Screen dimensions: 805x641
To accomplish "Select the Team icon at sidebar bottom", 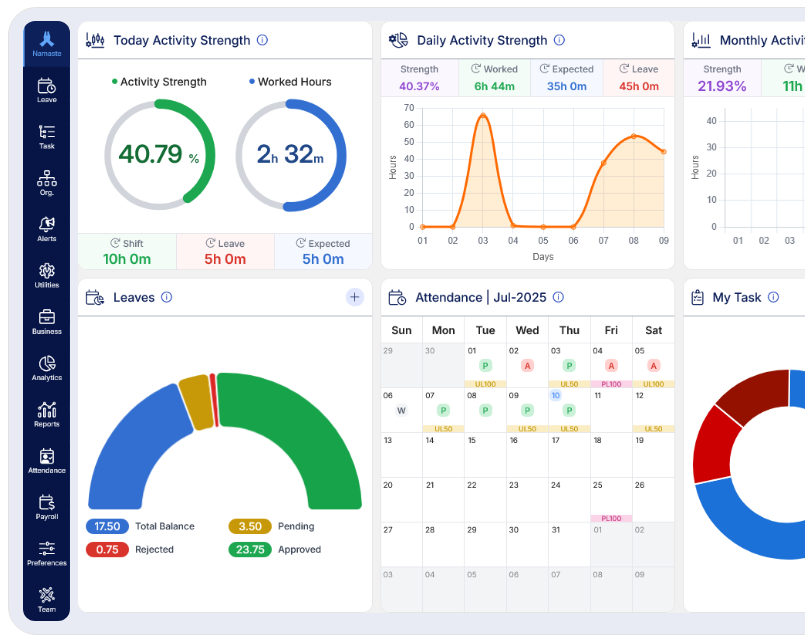I will 46,596.
